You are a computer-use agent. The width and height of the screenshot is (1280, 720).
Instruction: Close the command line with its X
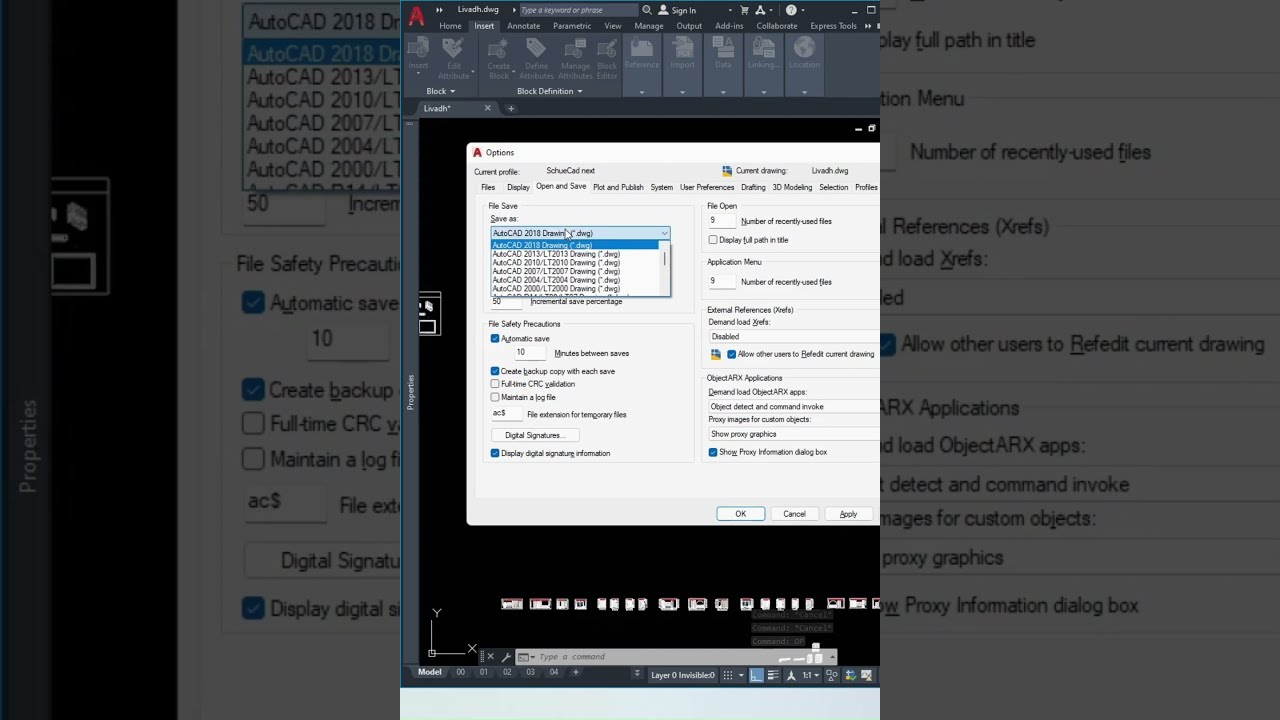(490, 657)
